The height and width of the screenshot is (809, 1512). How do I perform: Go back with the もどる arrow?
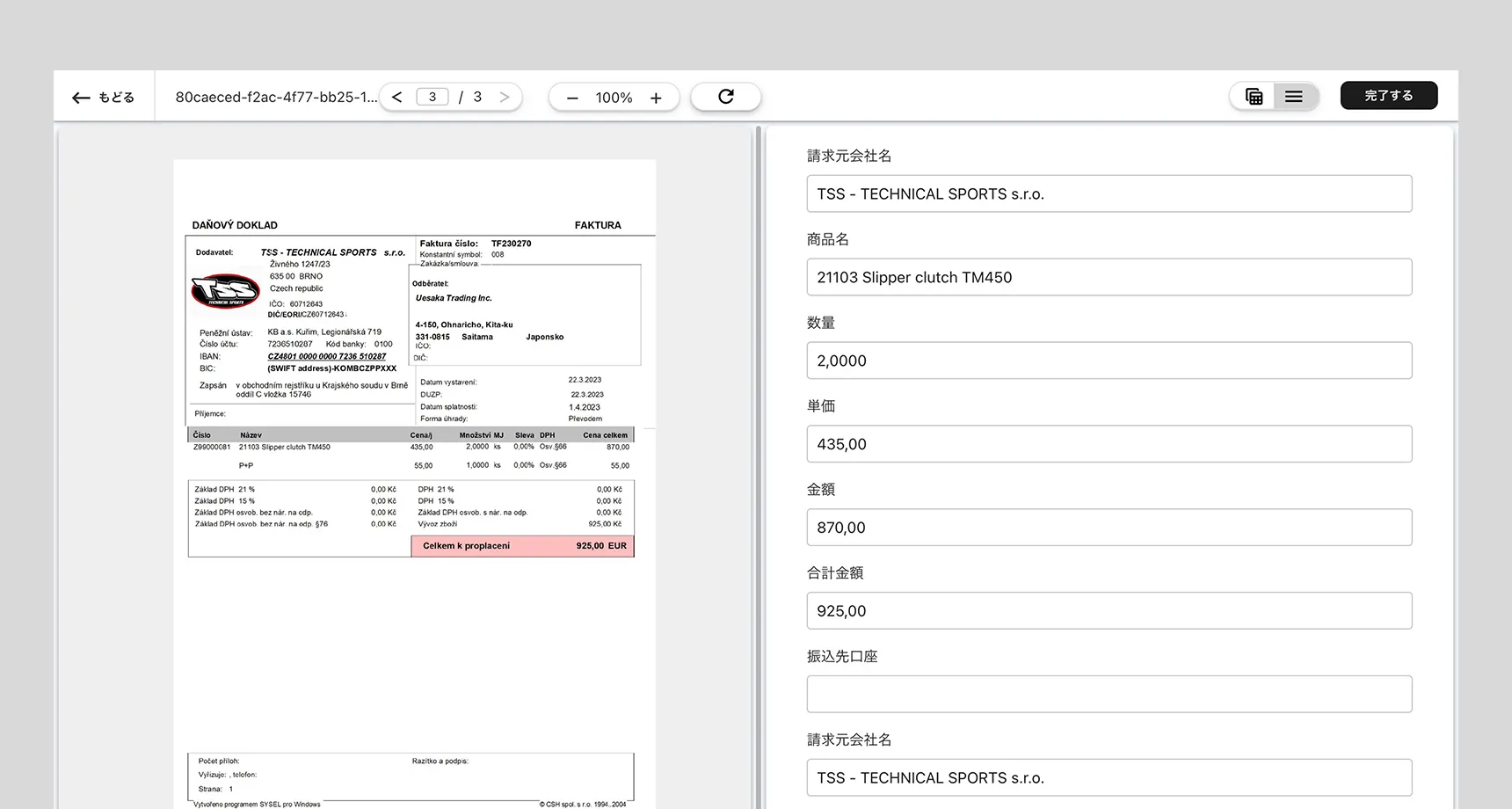click(103, 98)
